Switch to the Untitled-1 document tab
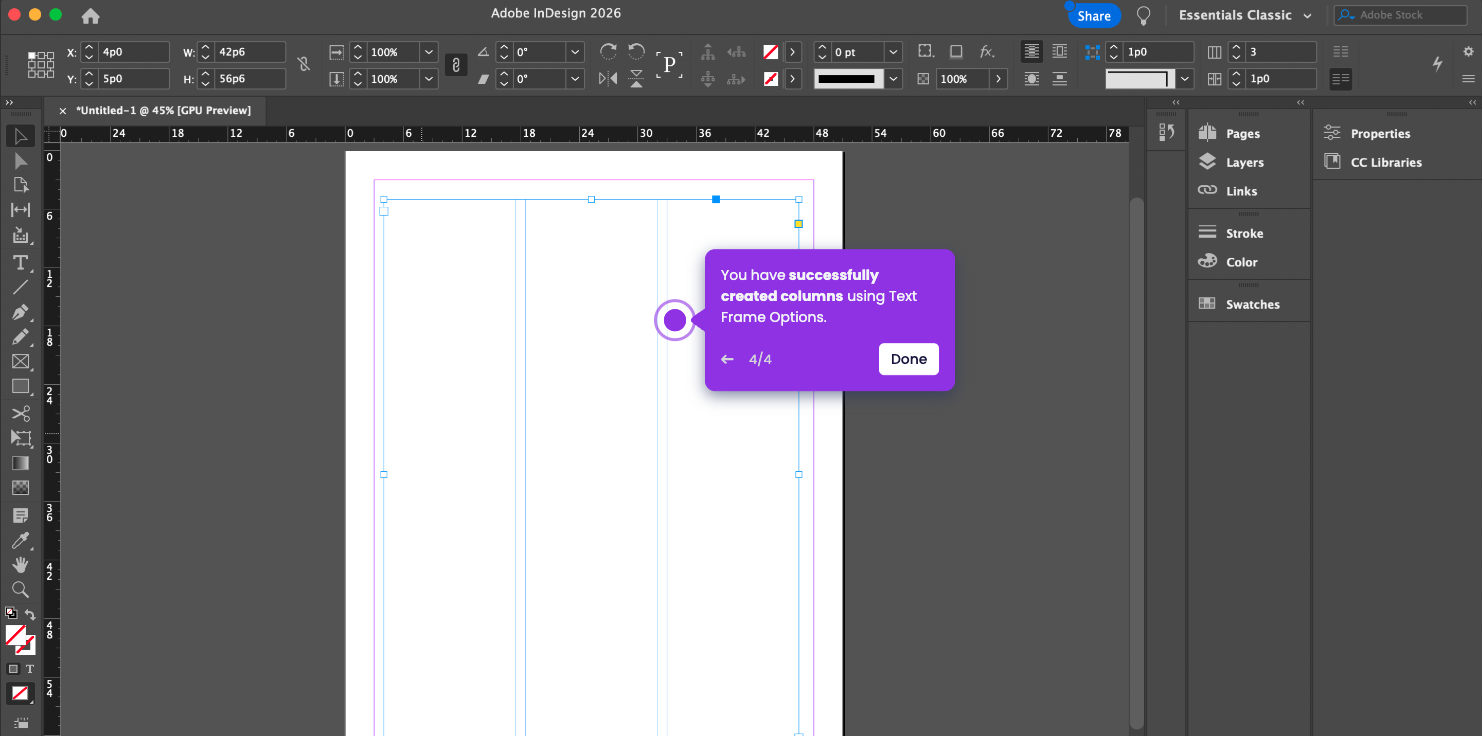The image size is (1482, 736). 163,110
